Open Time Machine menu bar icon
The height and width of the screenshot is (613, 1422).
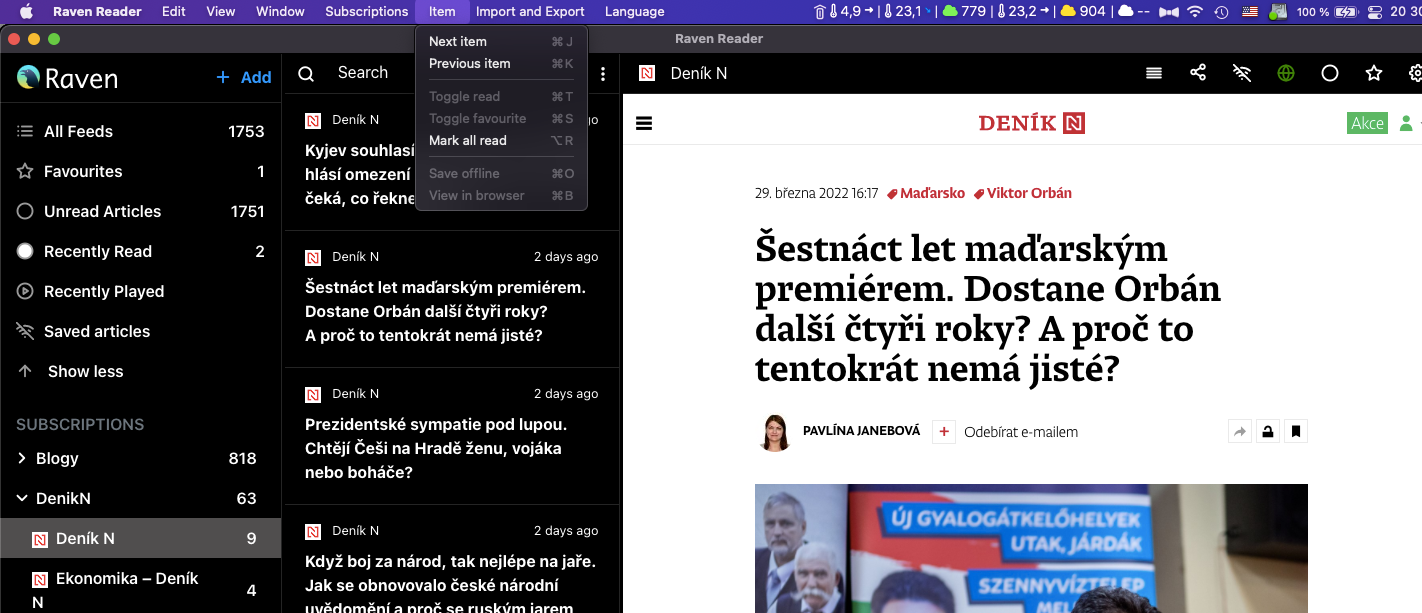1222,11
